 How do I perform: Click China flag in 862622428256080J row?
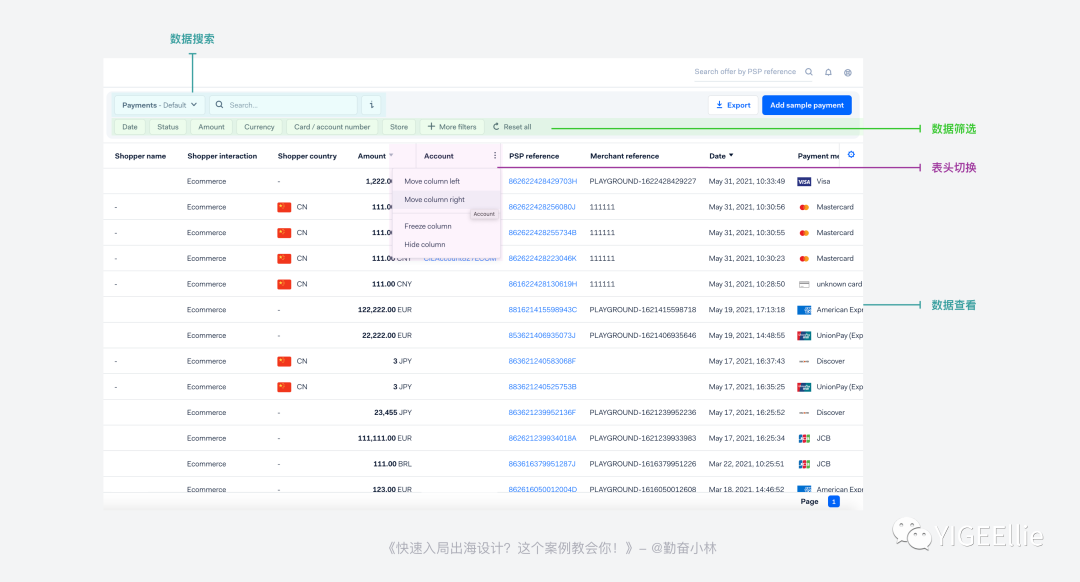[284, 207]
